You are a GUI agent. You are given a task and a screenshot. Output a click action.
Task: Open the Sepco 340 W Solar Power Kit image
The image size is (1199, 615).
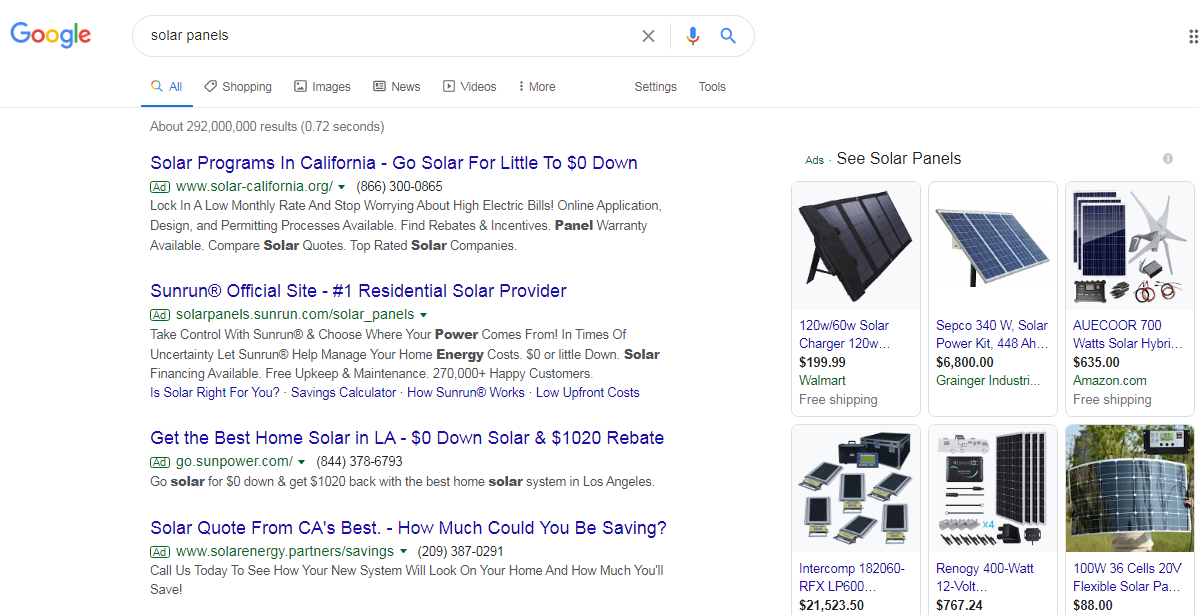click(993, 246)
